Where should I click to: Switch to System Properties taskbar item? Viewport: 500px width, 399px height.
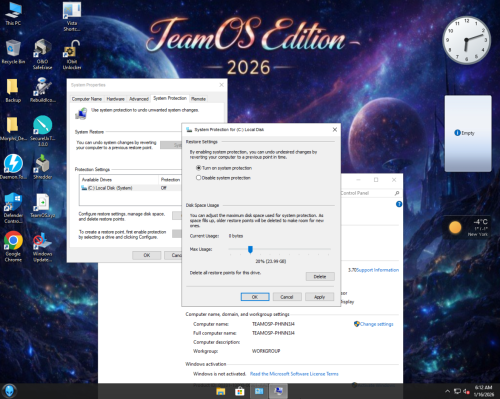pyautogui.click(x=278, y=391)
